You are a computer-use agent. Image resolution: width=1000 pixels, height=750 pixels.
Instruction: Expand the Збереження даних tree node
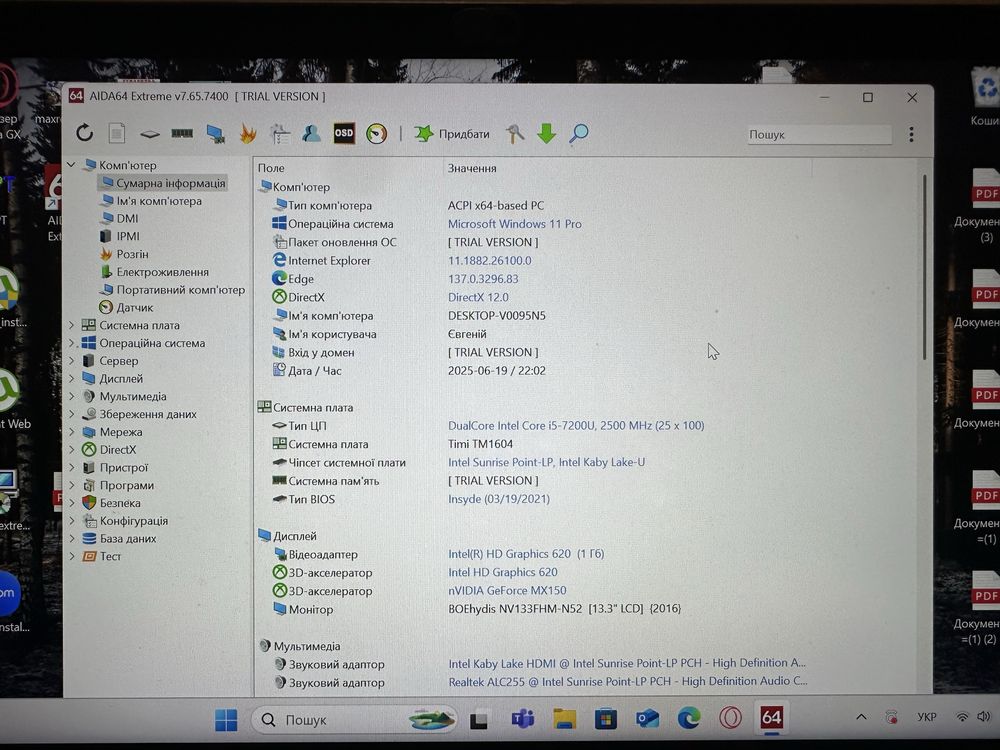(71, 414)
